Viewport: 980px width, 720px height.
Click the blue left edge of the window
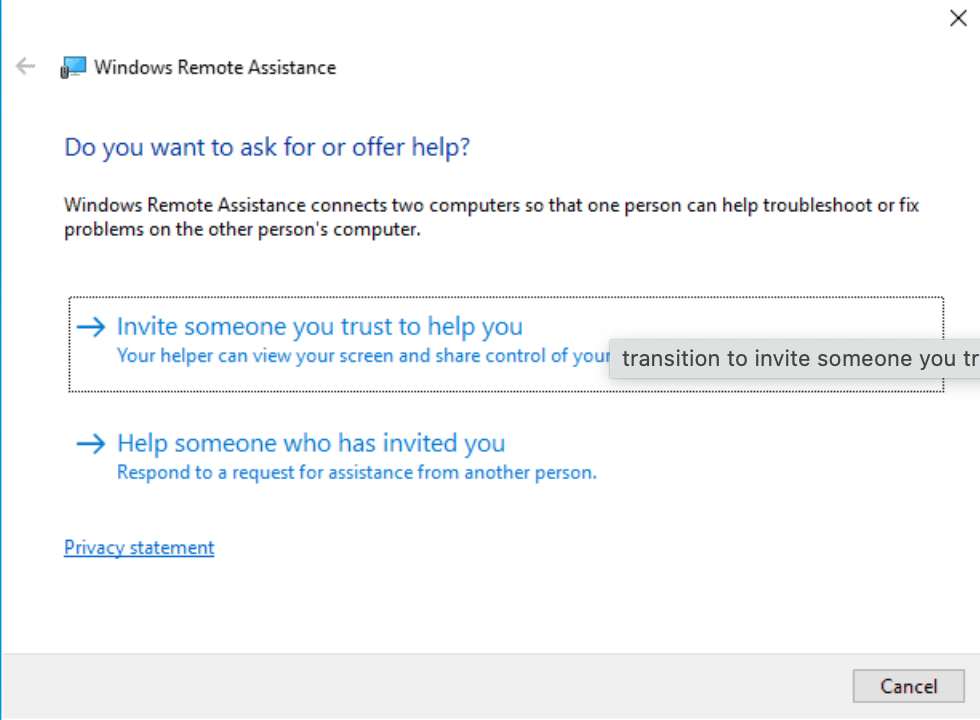pos(1,360)
